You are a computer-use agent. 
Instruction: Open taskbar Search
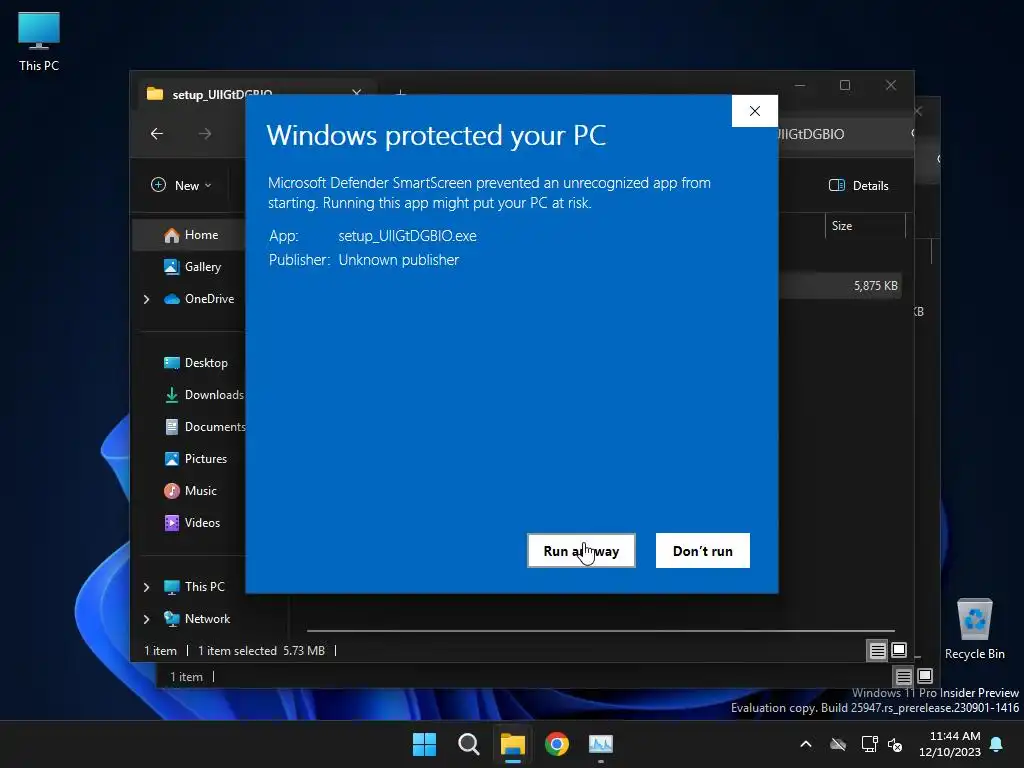point(469,744)
